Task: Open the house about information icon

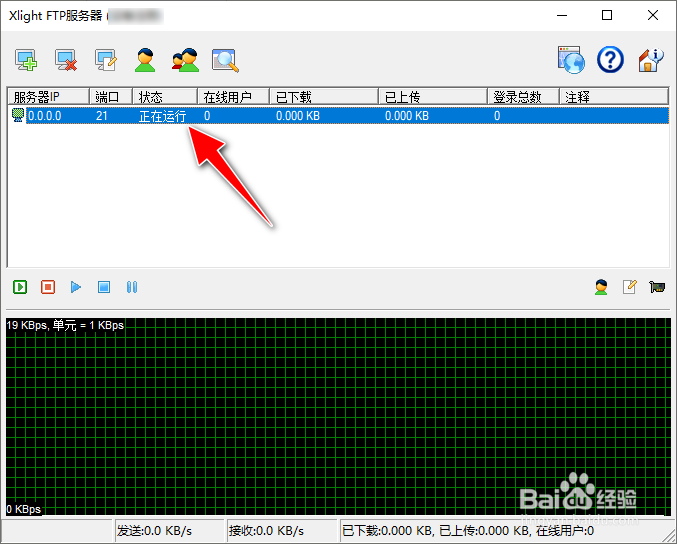Action: pyautogui.click(x=650, y=60)
